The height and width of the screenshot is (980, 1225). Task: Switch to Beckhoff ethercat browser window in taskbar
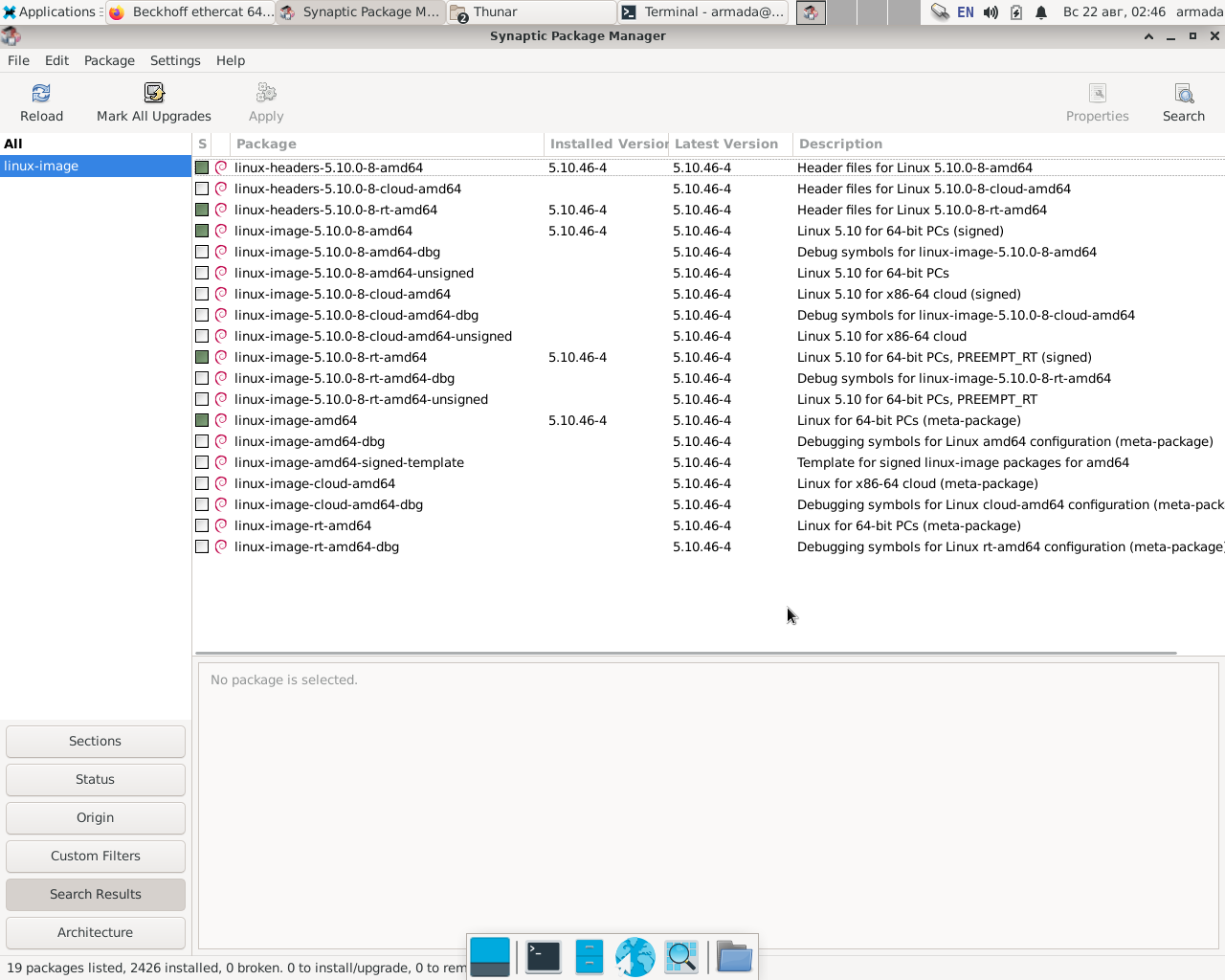(189, 12)
